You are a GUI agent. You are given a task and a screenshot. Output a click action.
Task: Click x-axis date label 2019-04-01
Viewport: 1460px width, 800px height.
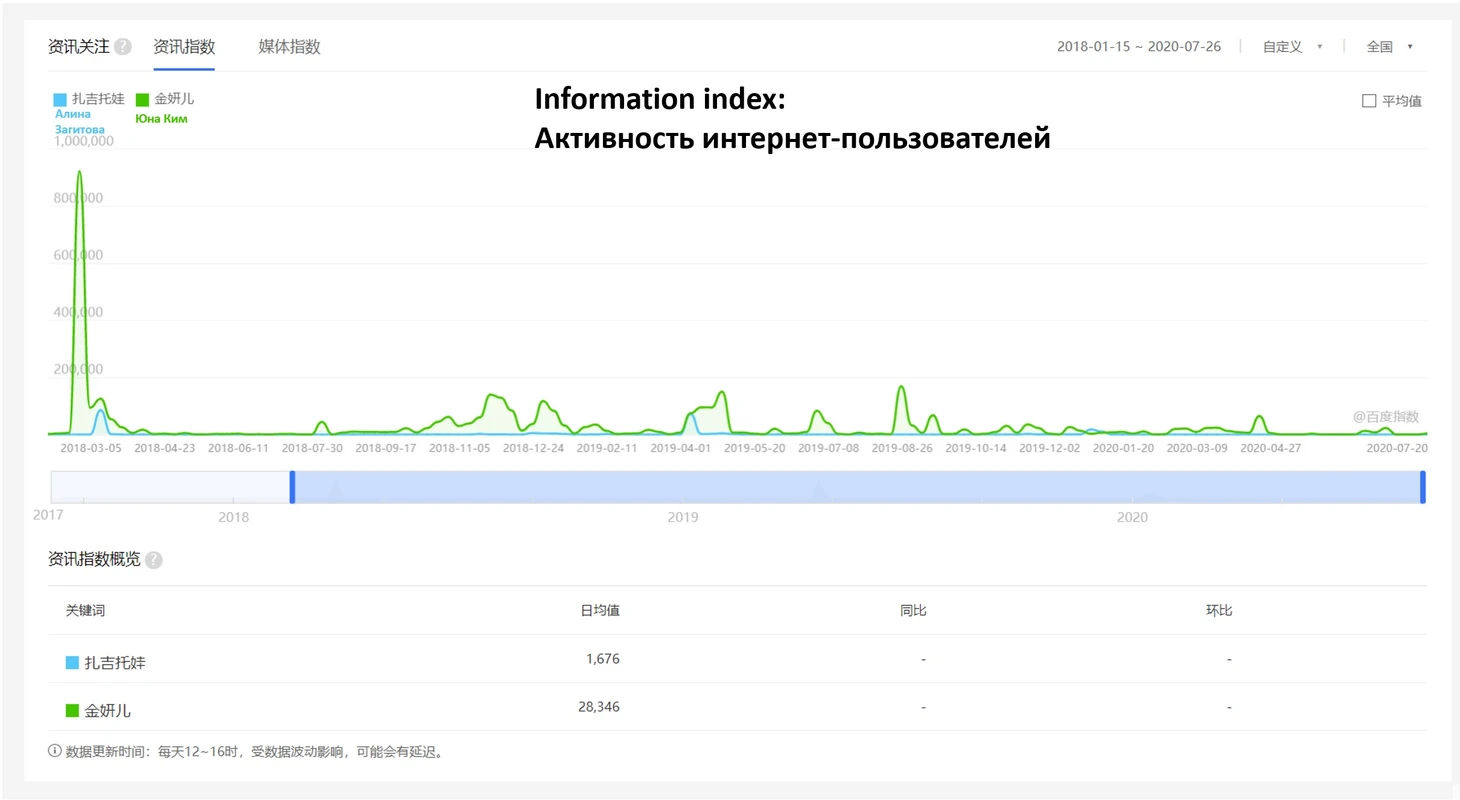681,448
